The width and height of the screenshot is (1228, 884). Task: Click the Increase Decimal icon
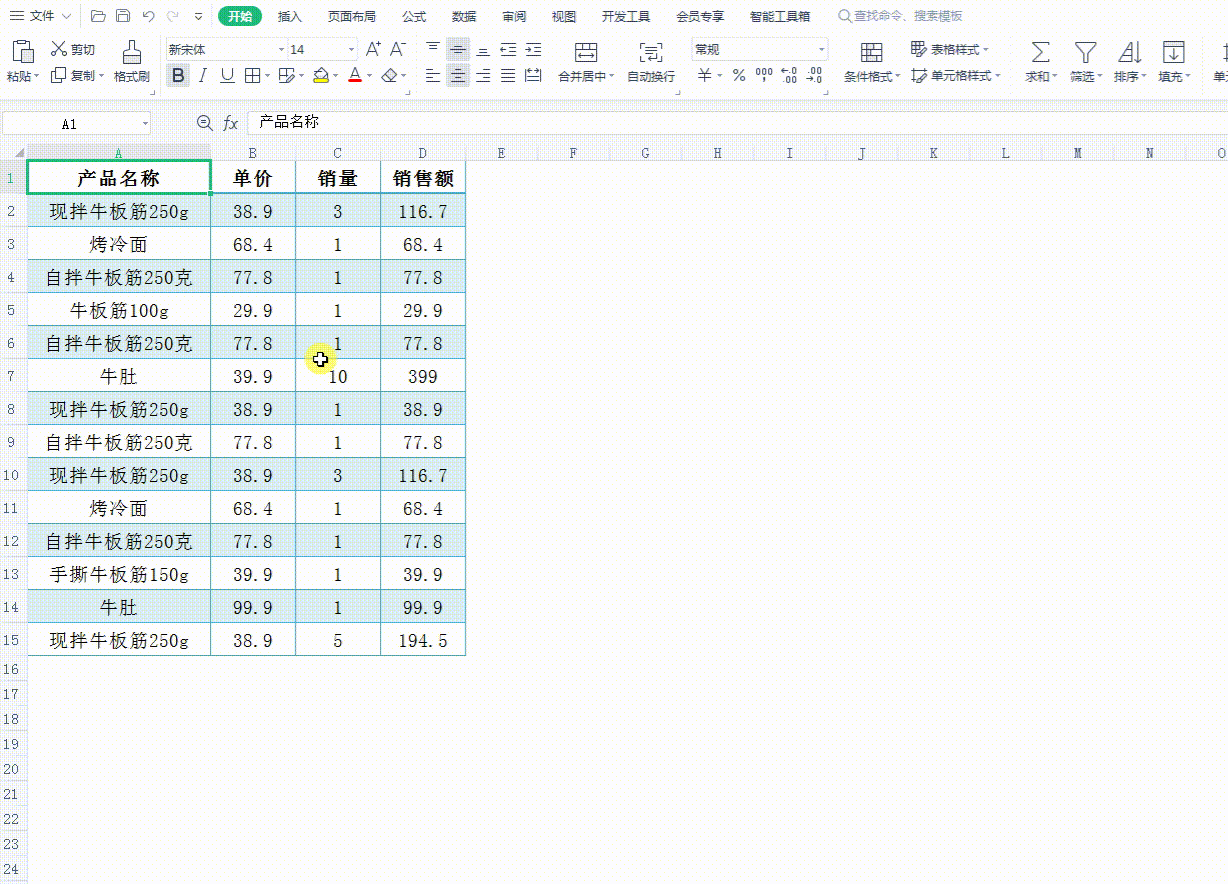coord(790,73)
